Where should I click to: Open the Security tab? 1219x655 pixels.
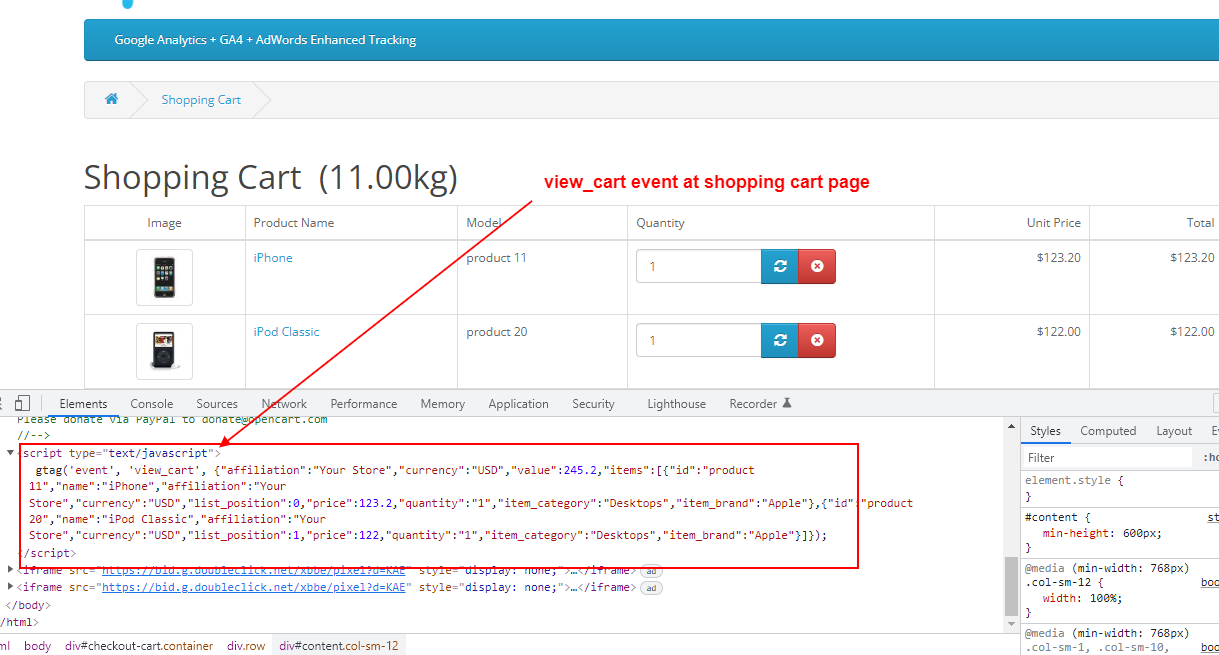(x=593, y=404)
